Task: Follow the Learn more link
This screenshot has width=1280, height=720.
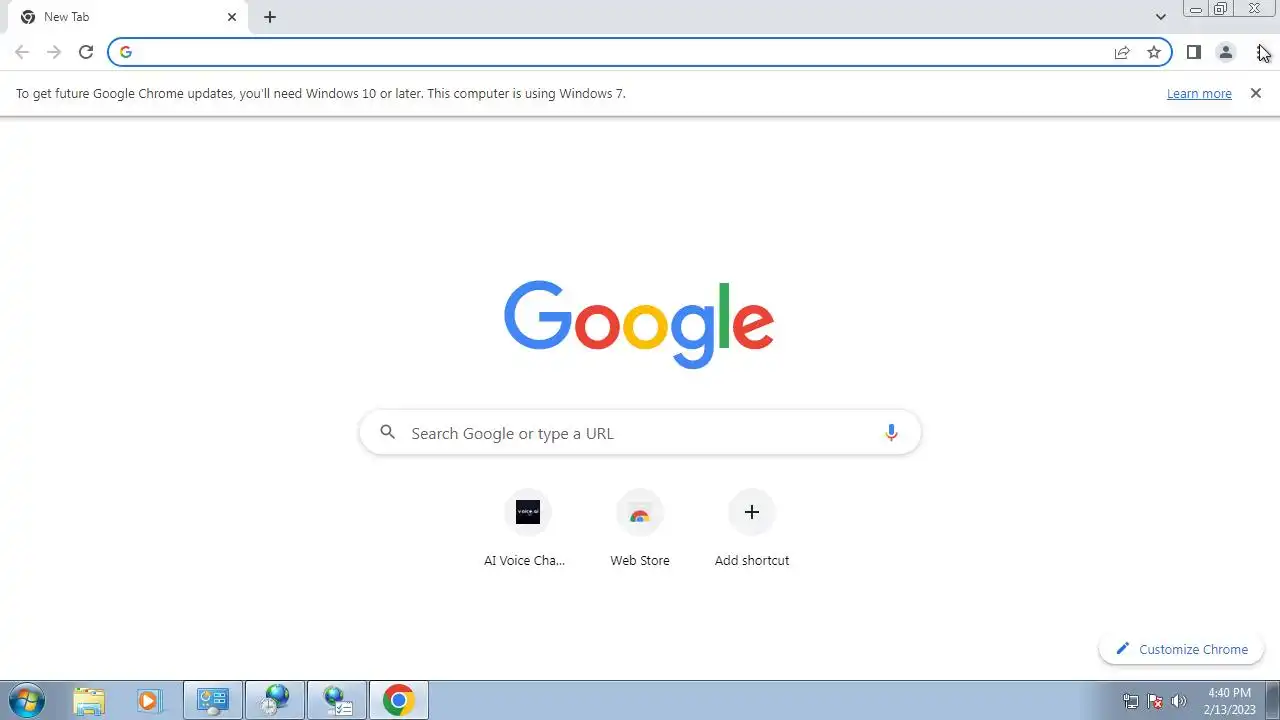Action: tap(1199, 93)
